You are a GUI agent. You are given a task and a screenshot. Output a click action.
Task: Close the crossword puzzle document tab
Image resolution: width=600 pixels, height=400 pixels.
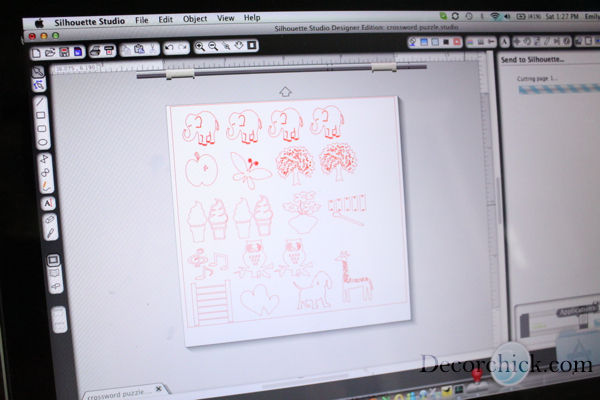click(158, 388)
